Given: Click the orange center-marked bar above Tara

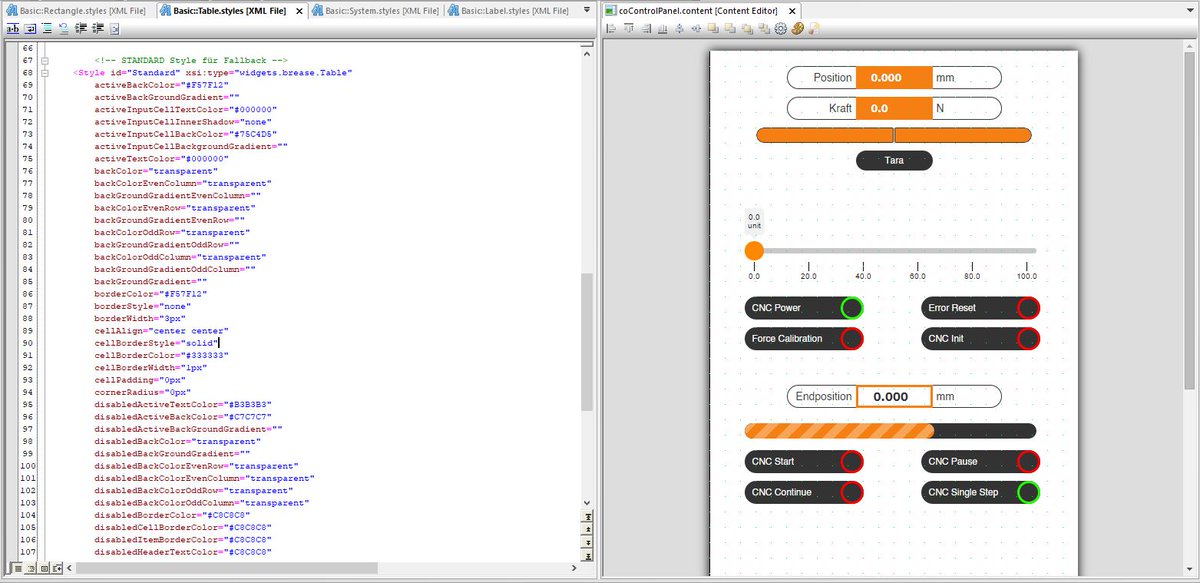Looking at the screenshot, I should point(894,135).
